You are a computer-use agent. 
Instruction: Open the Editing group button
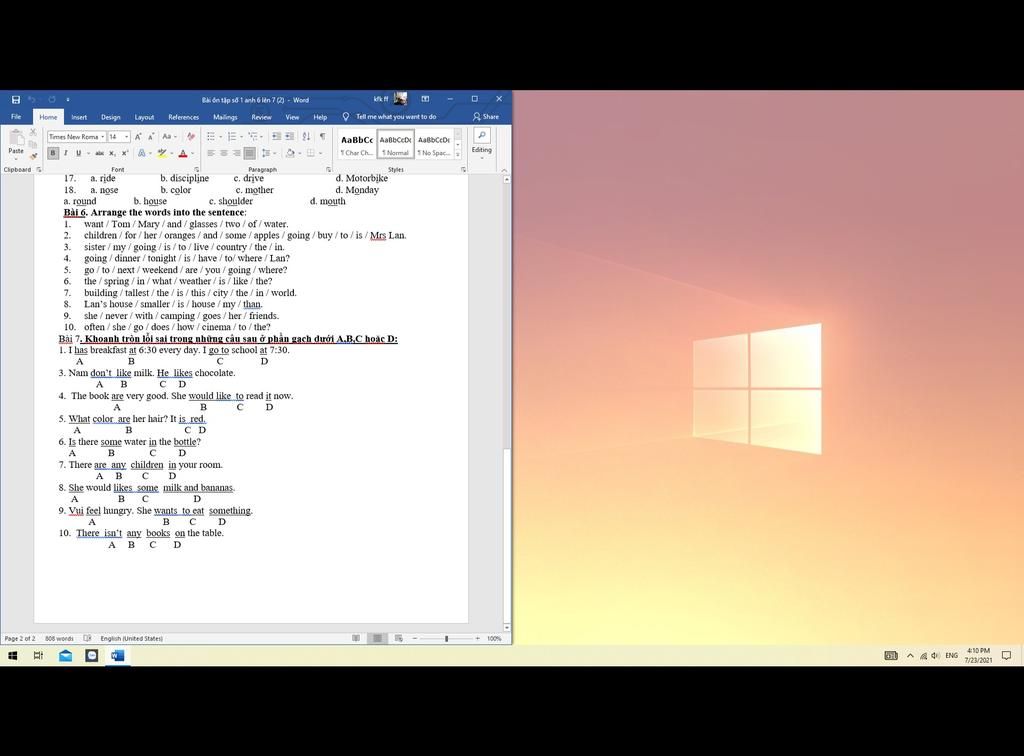click(x=482, y=143)
